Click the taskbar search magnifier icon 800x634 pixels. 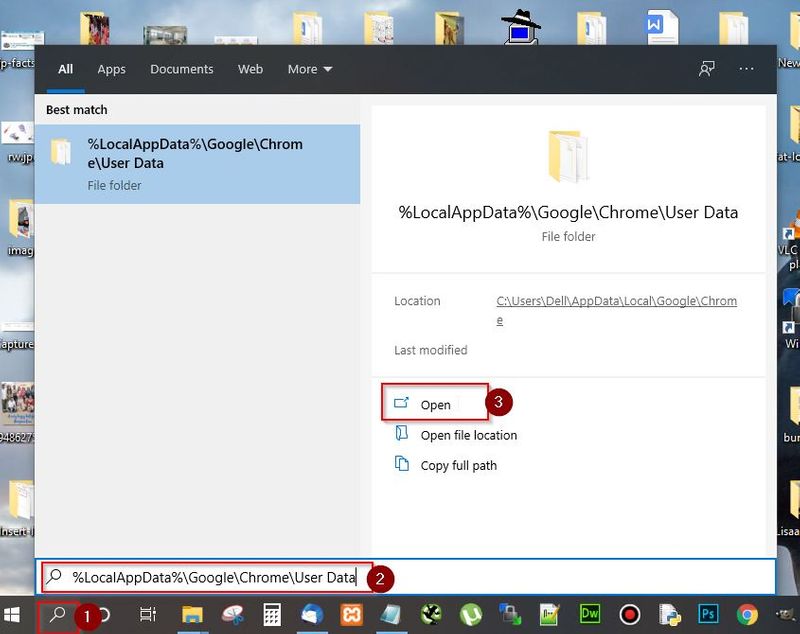pos(58,615)
